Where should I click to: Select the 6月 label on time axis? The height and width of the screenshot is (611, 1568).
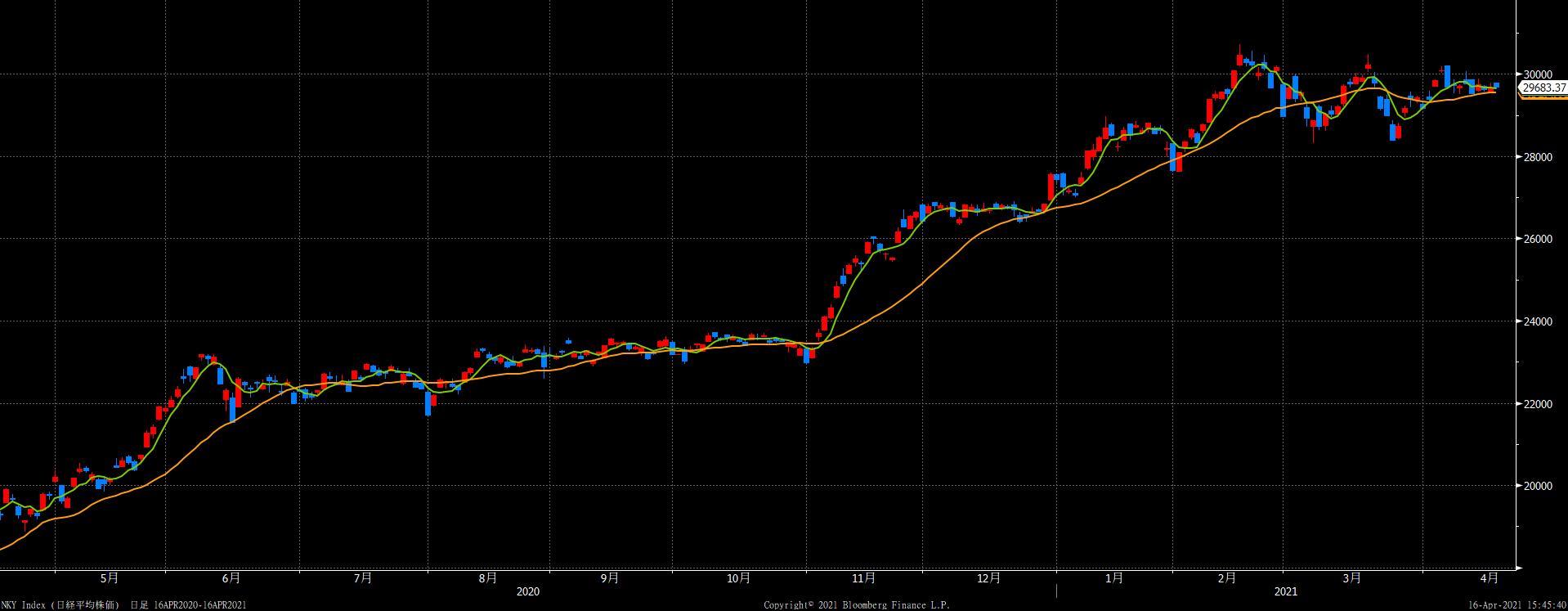pos(231,578)
